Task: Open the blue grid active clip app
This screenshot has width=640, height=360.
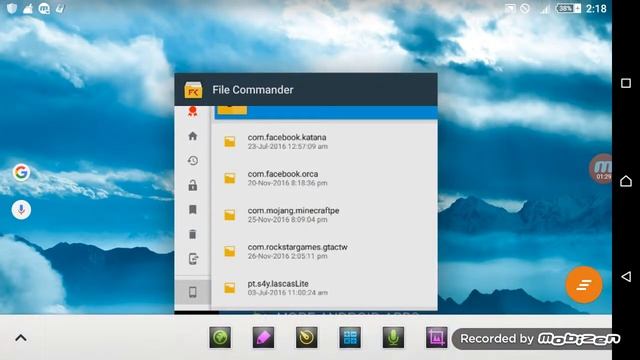Action: pyautogui.click(x=350, y=338)
